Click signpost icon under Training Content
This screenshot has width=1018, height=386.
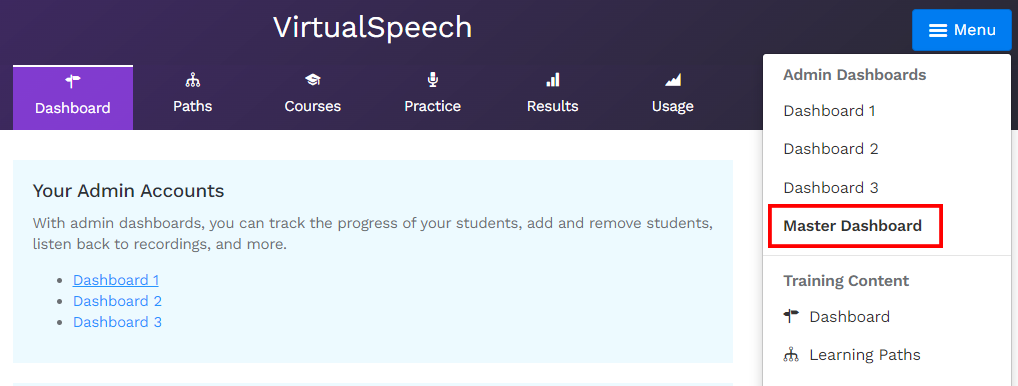[791, 317]
